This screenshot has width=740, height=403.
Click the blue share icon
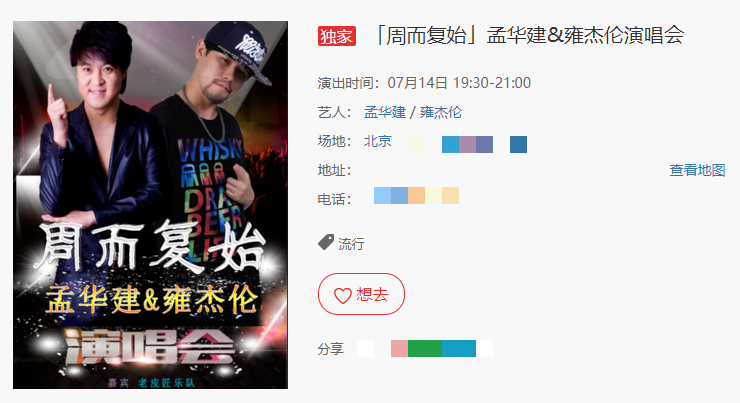pyautogui.click(x=459, y=348)
